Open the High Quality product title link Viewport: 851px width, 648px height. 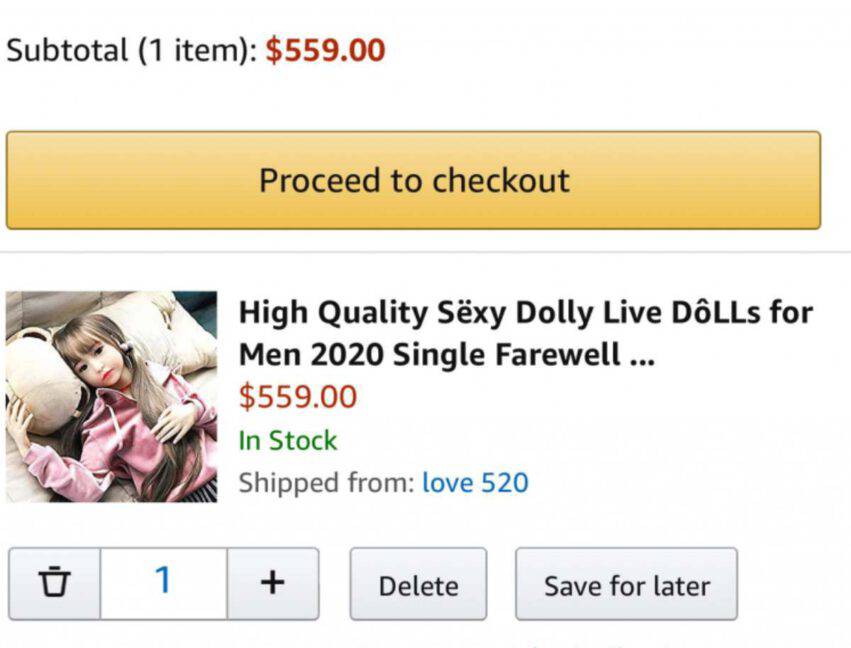pyautogui.click(x=525, y=313)
